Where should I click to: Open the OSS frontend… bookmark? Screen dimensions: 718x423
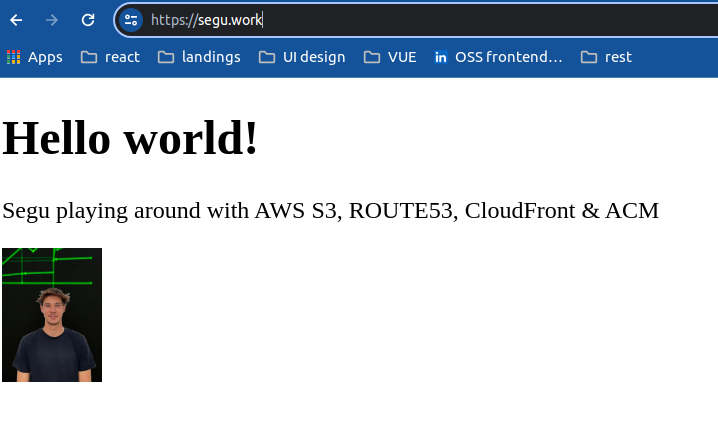[508, 57]
